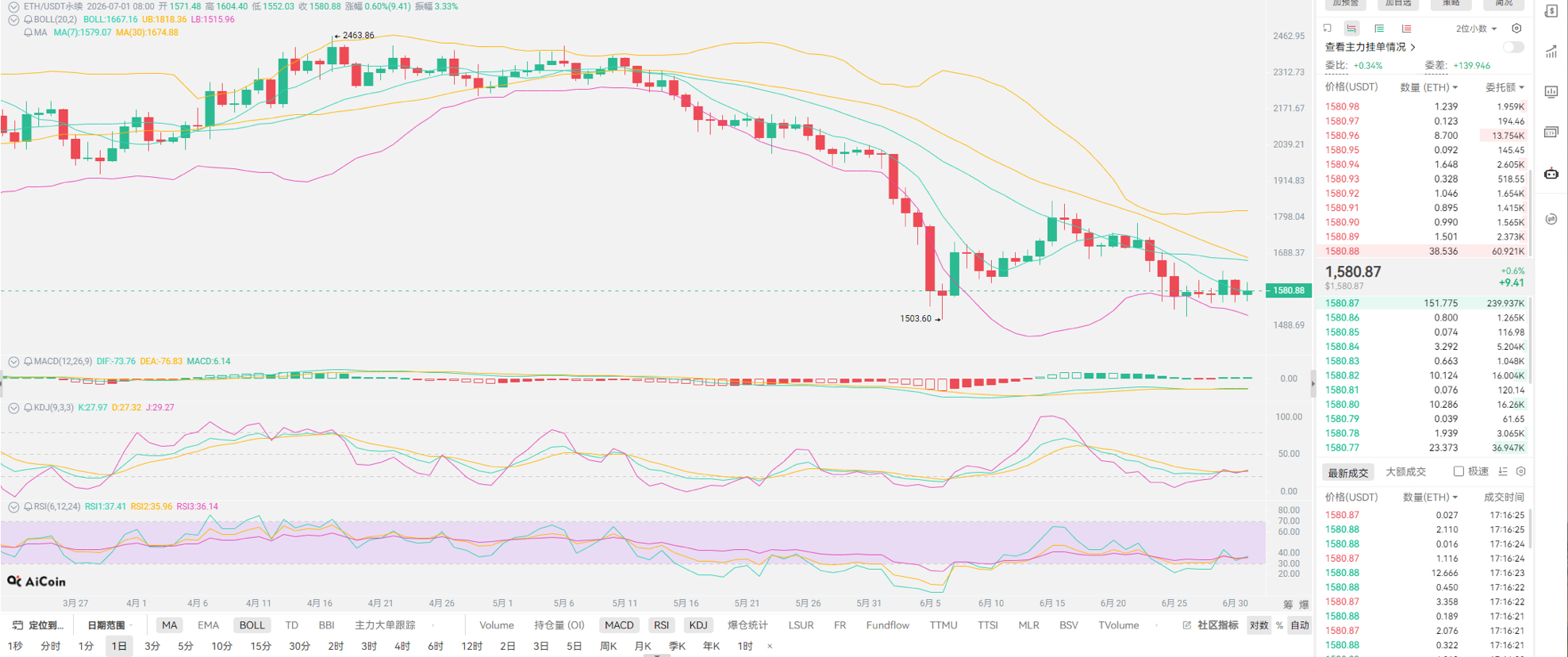Toggle the KDJ sub-indicator button
1568x657 pixels.
pos(698,625)
